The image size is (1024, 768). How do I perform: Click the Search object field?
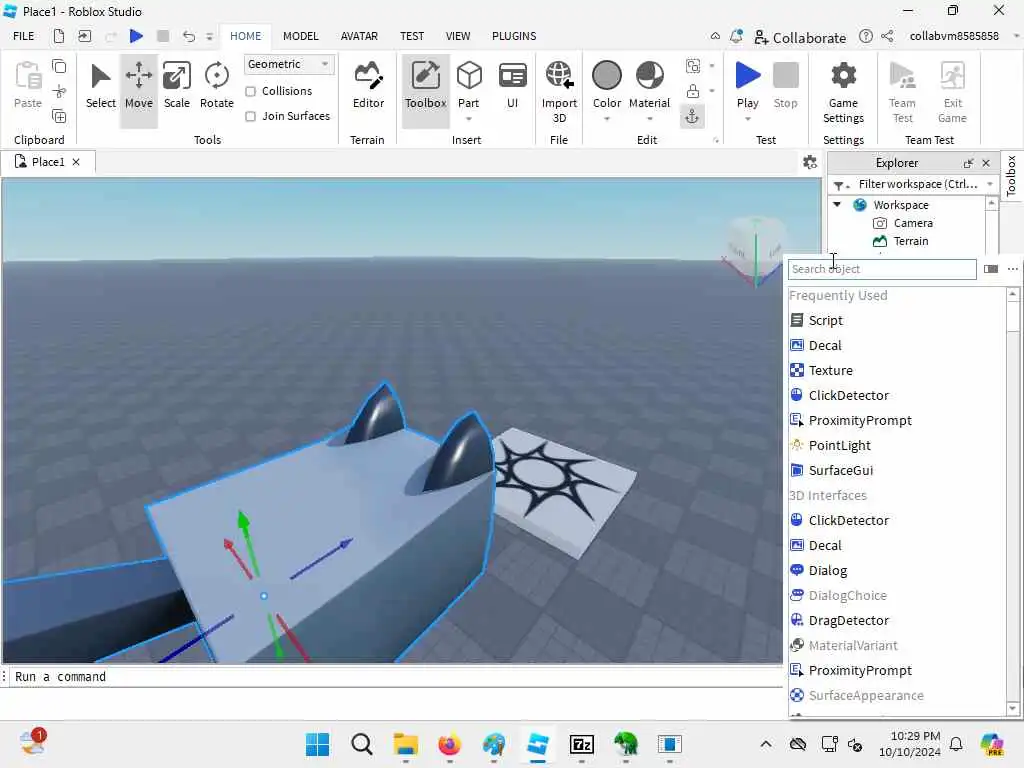pyautogui.click(x=882, y=269)
